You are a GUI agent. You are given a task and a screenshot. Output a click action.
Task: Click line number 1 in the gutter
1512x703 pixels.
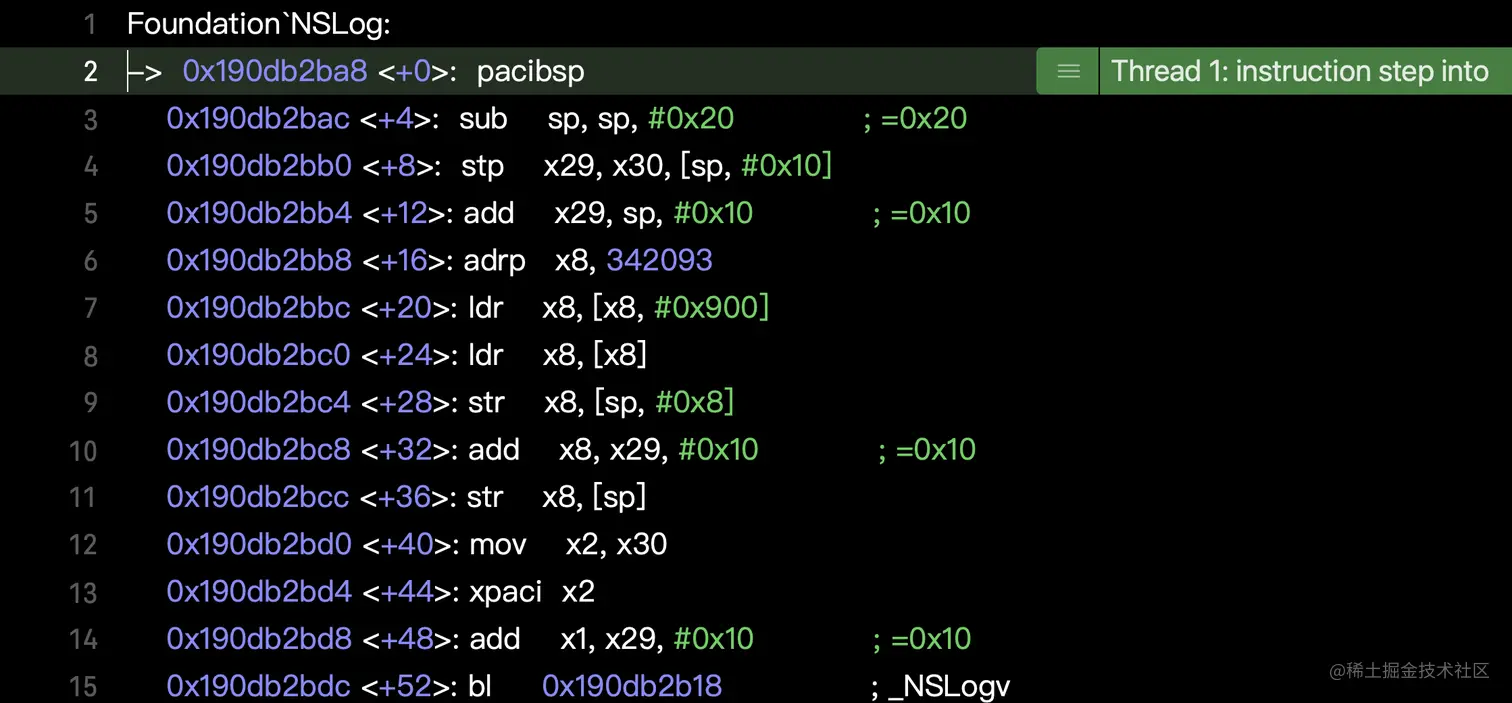pyautogui.click(x=90, y=24)
